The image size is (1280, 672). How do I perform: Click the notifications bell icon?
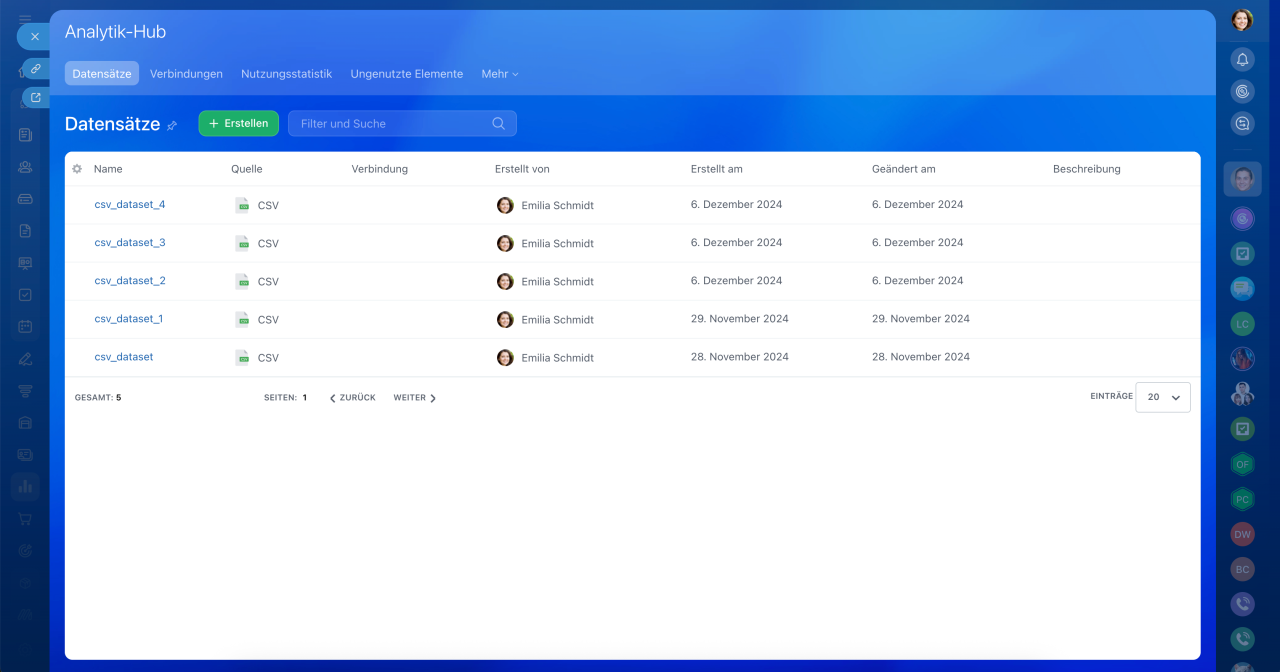tap(1242, 59)
